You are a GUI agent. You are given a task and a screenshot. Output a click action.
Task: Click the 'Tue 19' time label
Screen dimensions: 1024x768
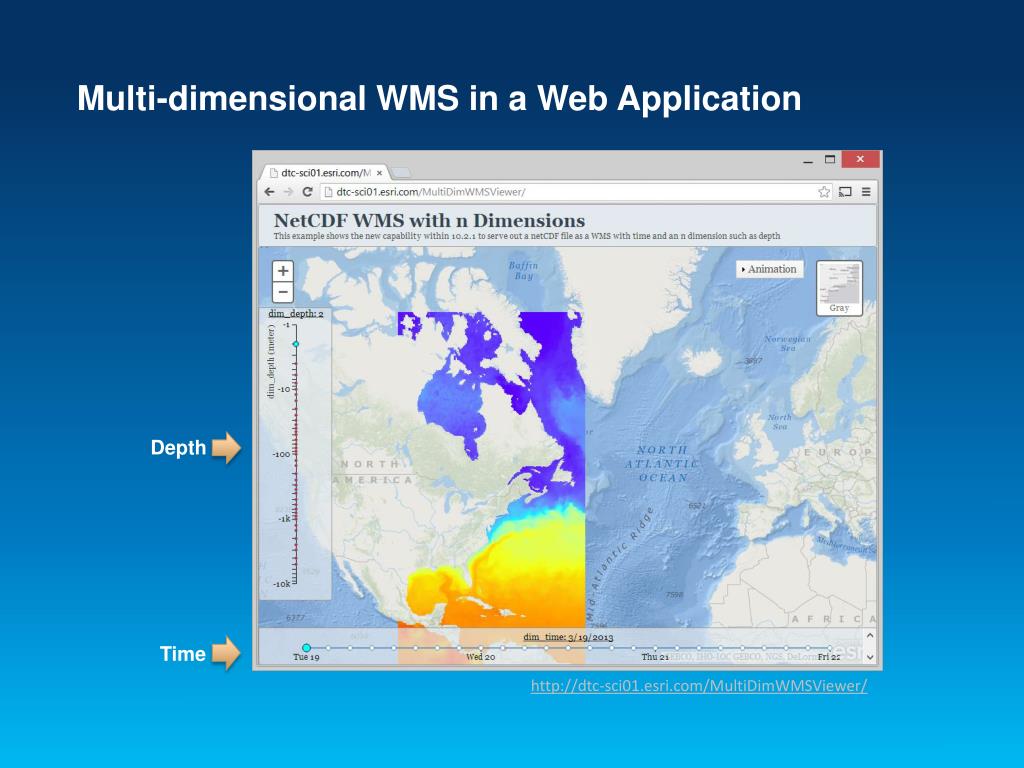306,657
